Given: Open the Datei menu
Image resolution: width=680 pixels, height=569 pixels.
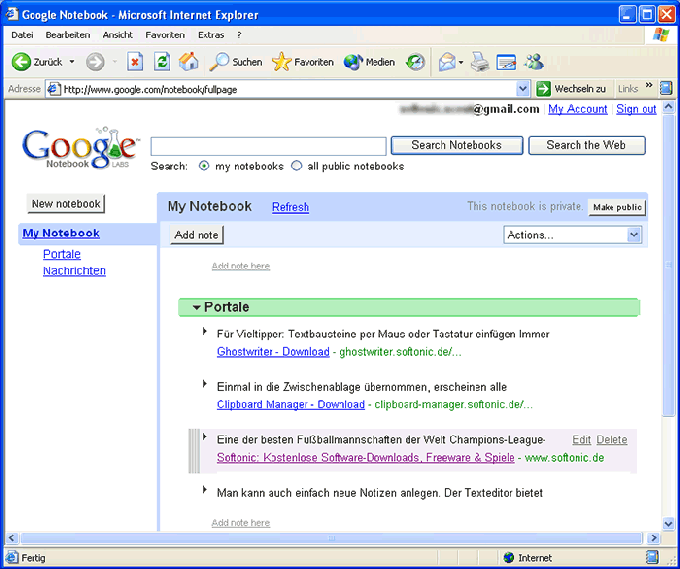Looking at the screenshot, I should coord(23,35).
